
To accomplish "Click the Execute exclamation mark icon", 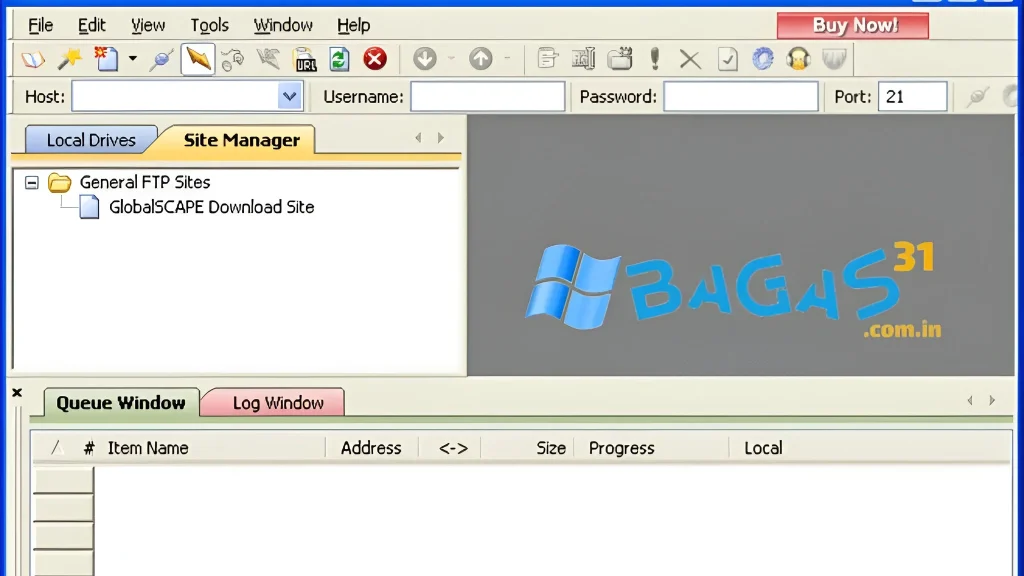I will (655, 59).
